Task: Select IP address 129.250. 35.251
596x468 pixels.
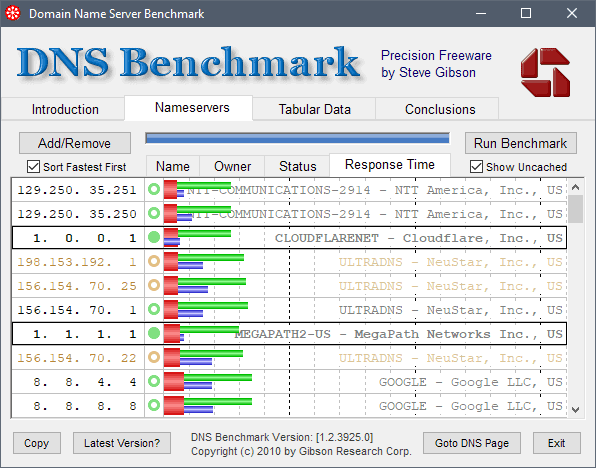Action: click(x=77, y=190)
